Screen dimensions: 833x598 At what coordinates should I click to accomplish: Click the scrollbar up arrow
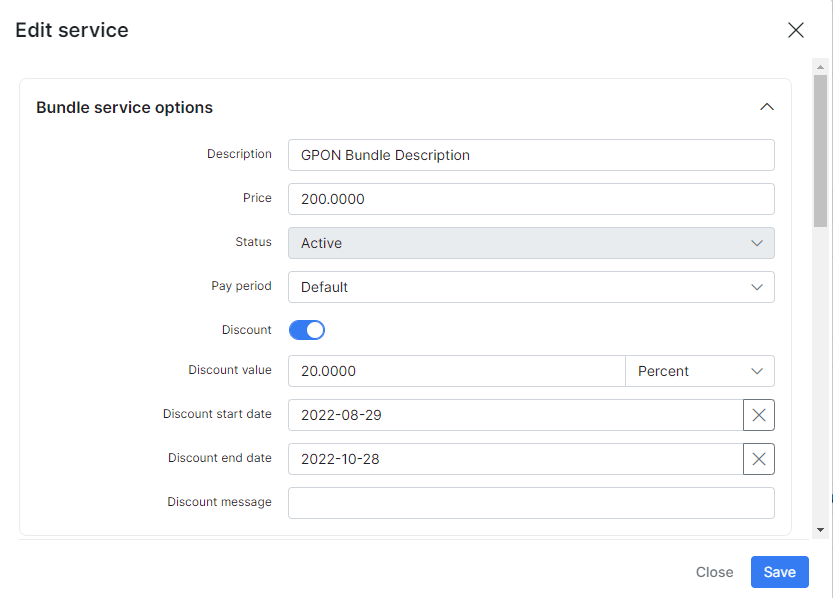(820, 67)
